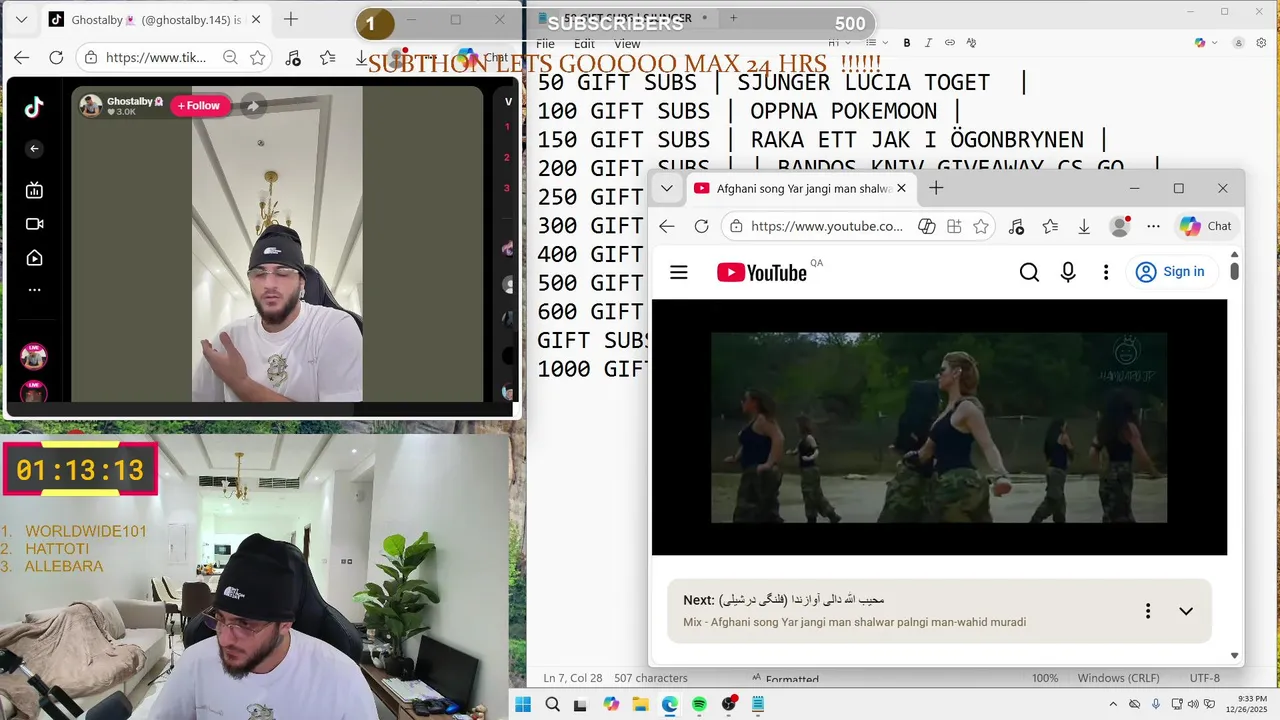Open Favorites list in the TikTok browser toolbar

[x=328, y=58]
